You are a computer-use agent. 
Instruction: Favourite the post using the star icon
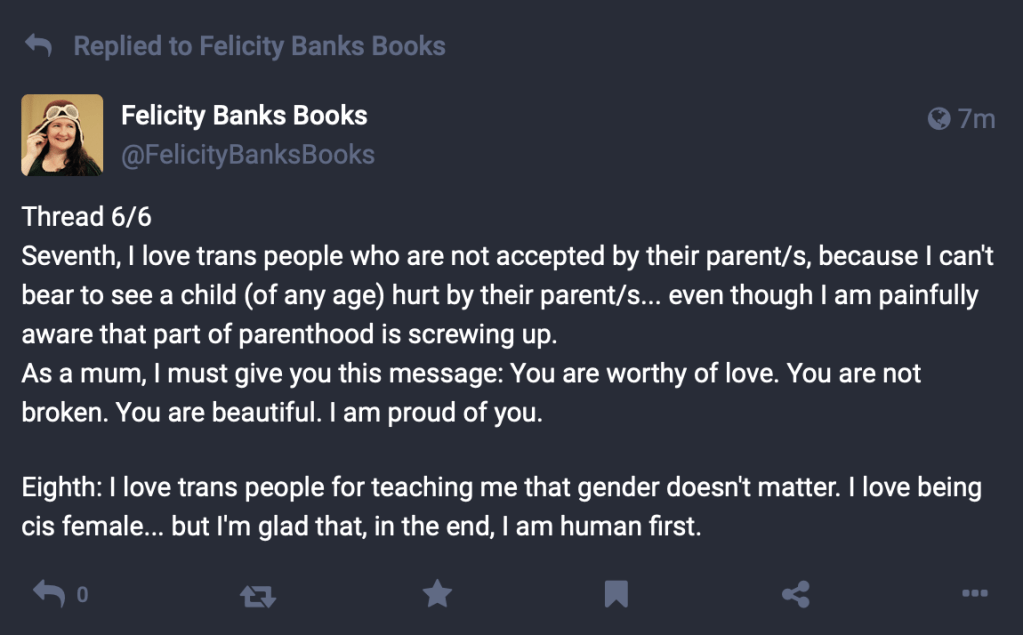[437, 595]
